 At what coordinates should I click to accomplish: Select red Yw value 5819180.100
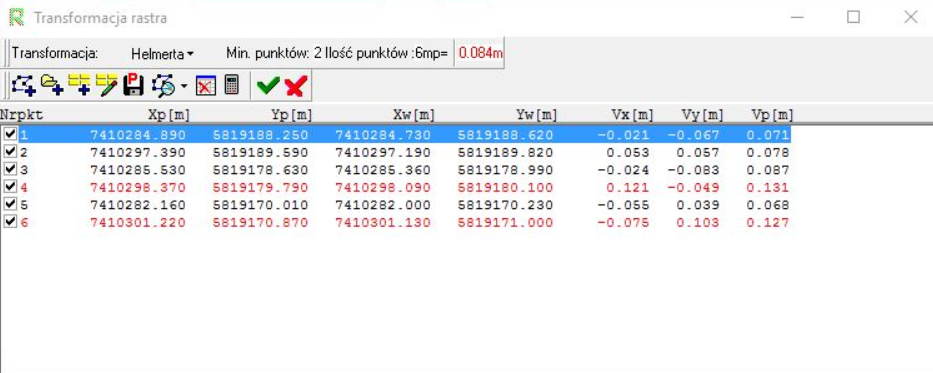(x=506, y=188)
